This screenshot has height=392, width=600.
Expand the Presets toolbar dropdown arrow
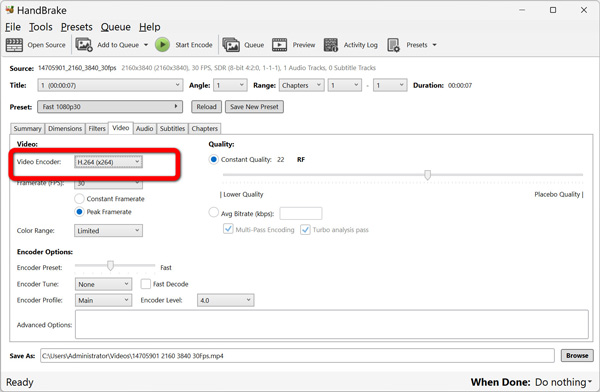click(x=434, y=45)
